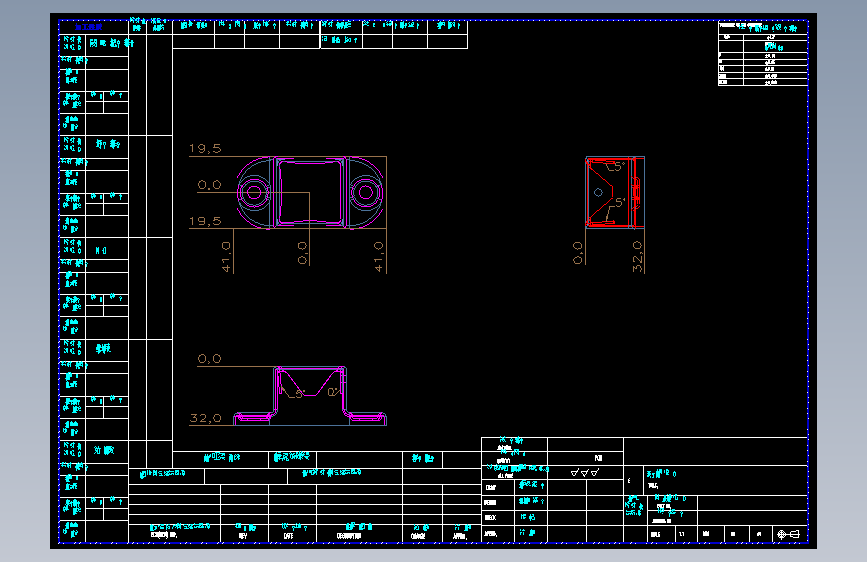Click the 0° angle label in the front view
This screenshot has width=867, height=562.
click(x=333, y=392)
